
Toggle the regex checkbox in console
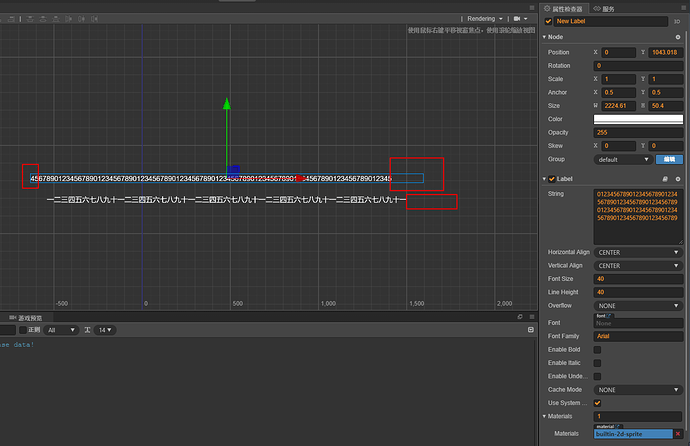(x=23, y=330)
